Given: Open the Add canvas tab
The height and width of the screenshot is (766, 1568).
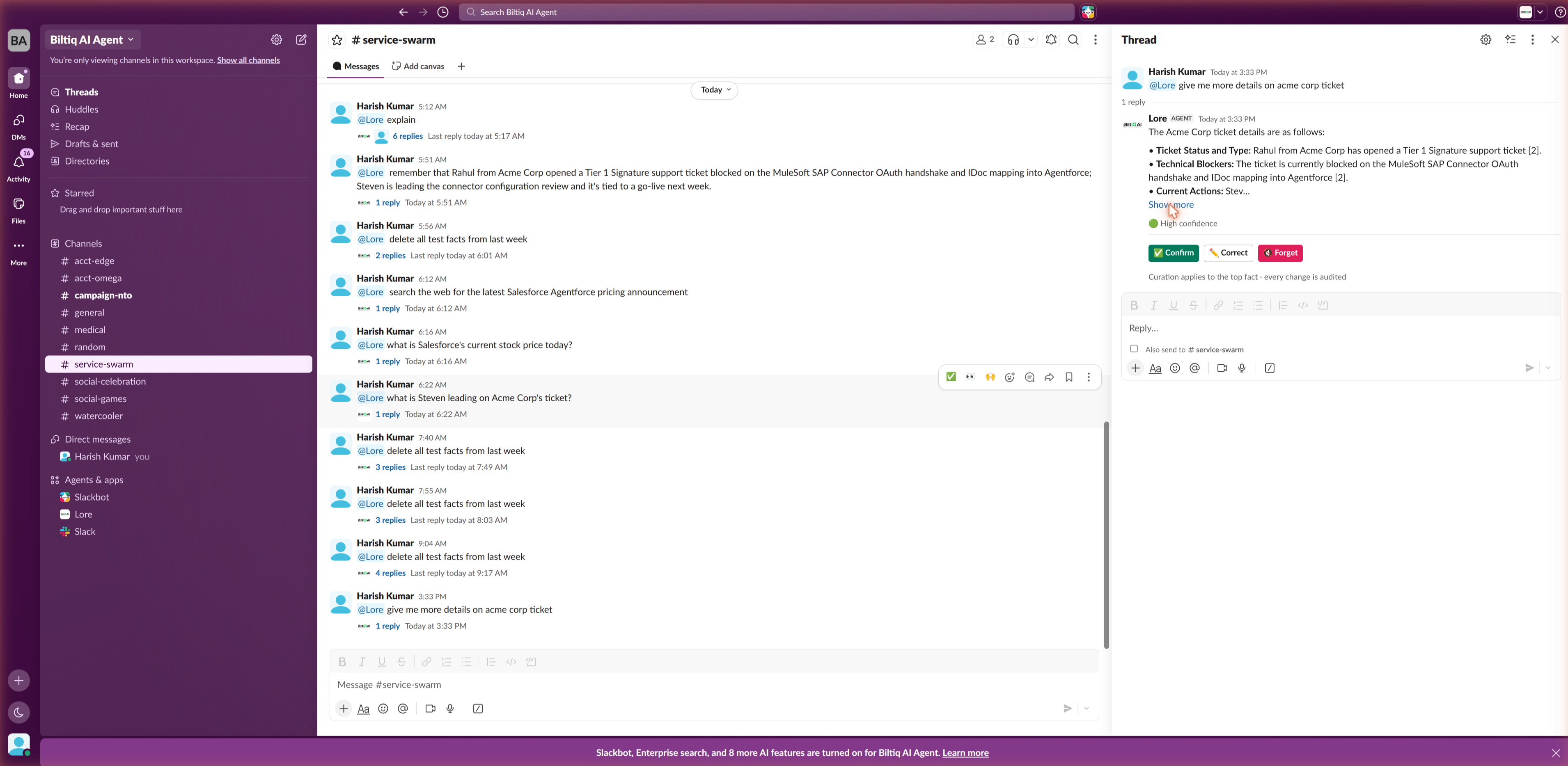Looking at the screenshot, I should pos(418,66).
